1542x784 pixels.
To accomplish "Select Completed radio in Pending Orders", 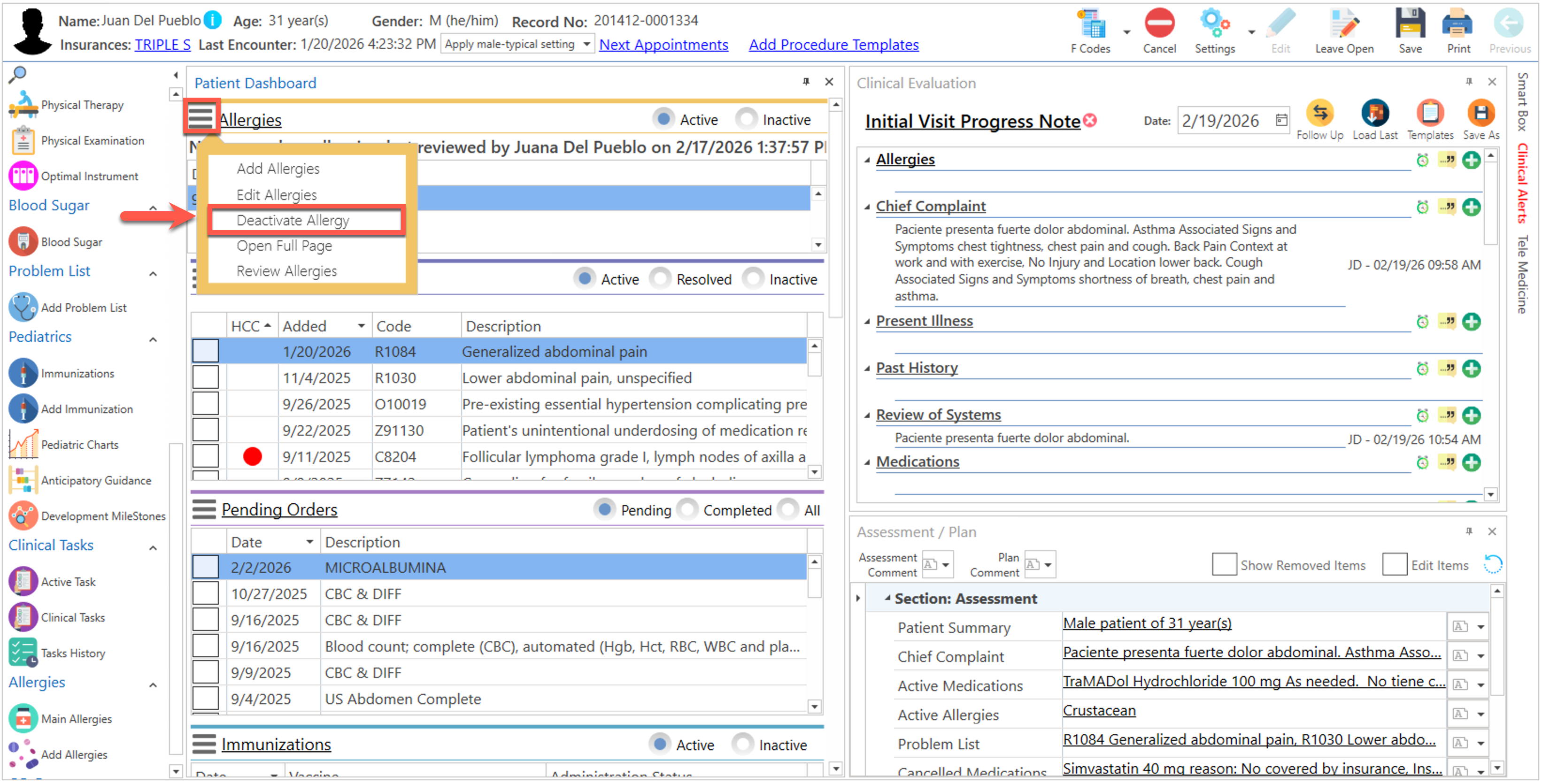I will coord(687,510).
